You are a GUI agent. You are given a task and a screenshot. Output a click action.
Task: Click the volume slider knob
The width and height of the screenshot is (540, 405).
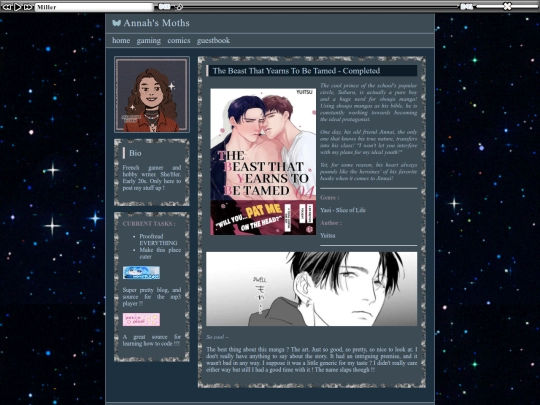[x=507, y=6]
